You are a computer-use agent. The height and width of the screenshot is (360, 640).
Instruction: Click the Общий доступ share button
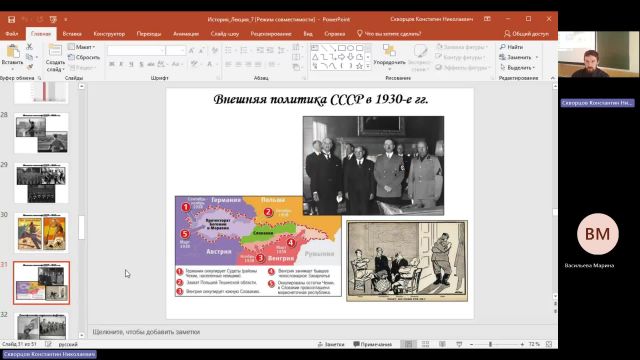pos(526,34)
